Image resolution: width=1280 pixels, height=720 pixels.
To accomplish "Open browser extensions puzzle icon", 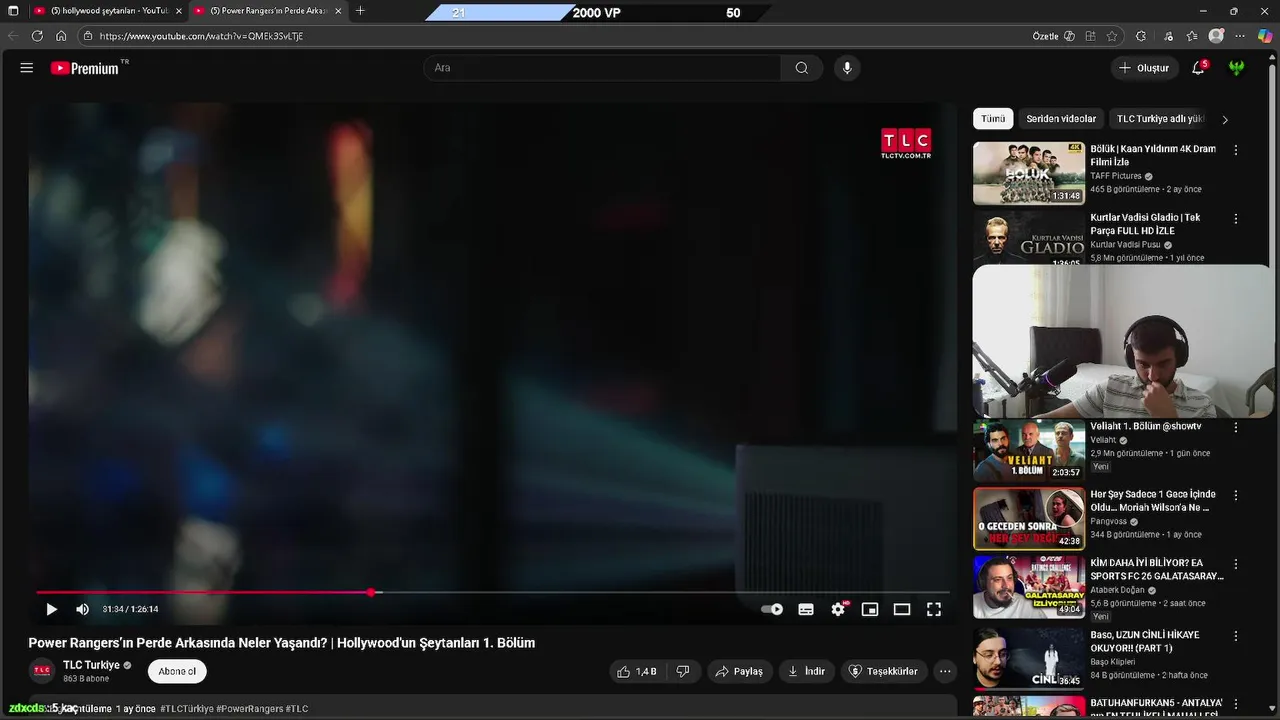I will coord(1141,36).
